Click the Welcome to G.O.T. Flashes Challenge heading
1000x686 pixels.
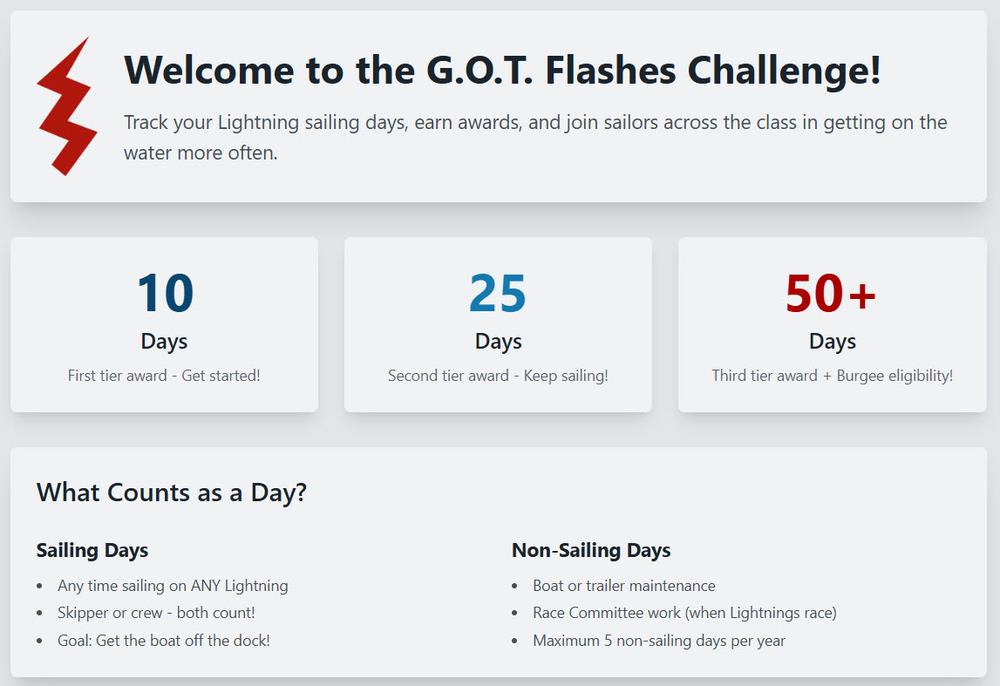[502, 70]
